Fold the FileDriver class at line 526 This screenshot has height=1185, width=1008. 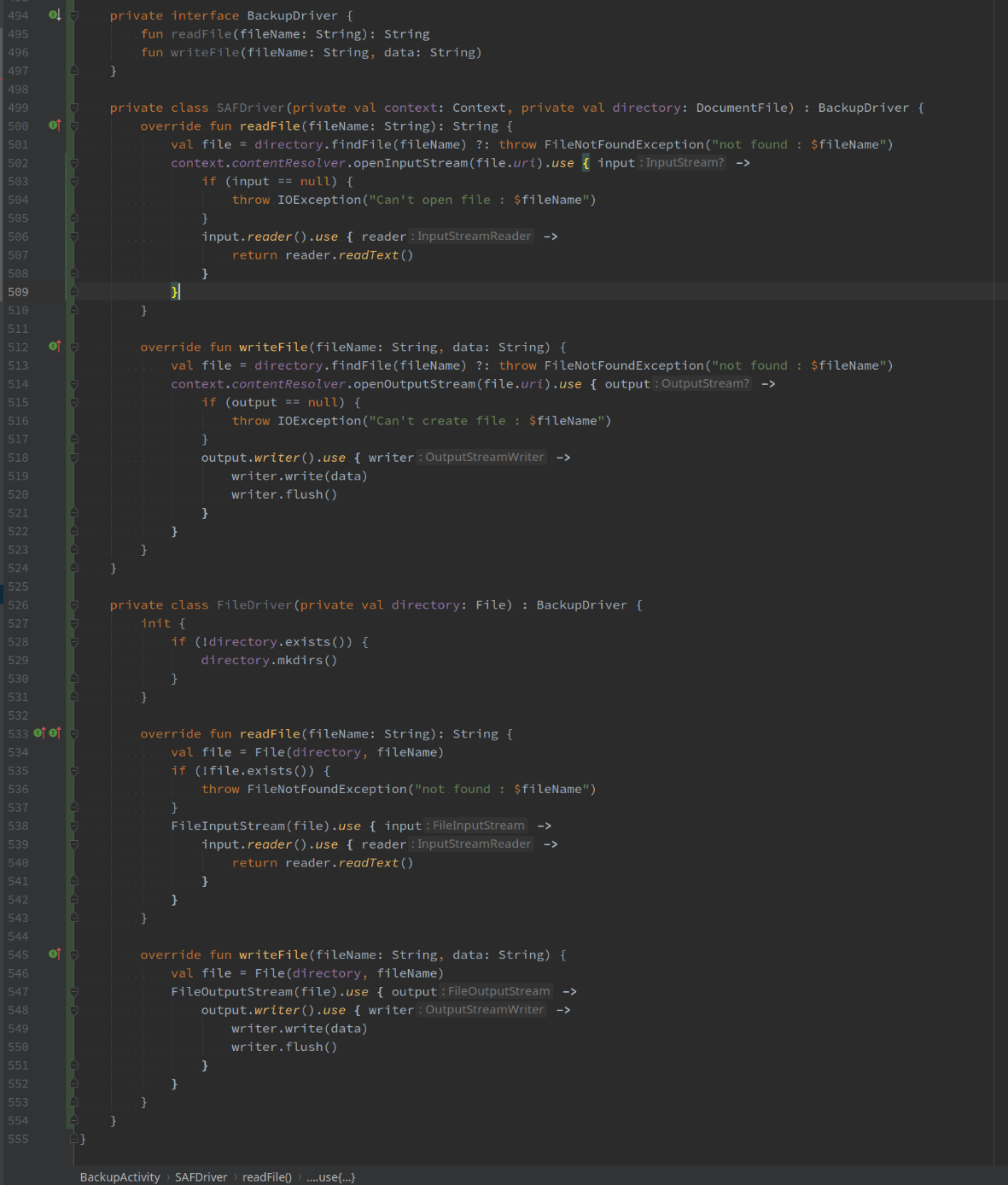(74, 604)
